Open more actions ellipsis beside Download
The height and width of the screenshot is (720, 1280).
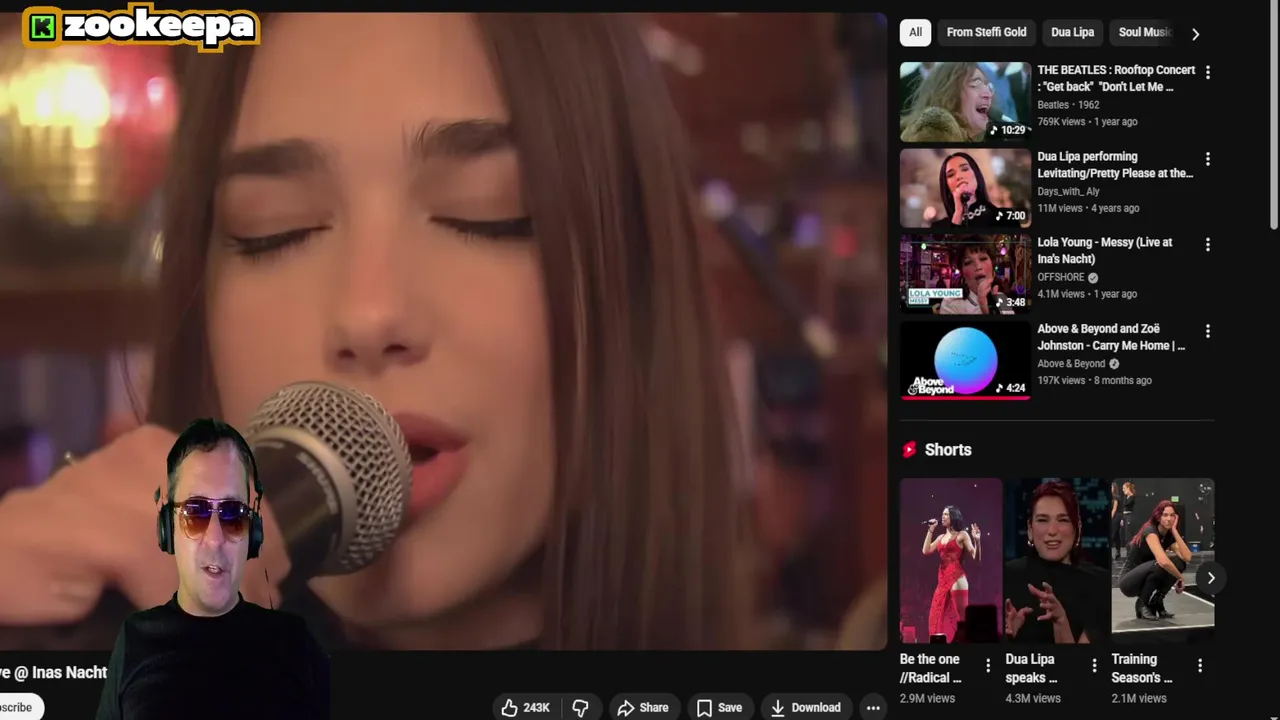click(x=873, y=707)
